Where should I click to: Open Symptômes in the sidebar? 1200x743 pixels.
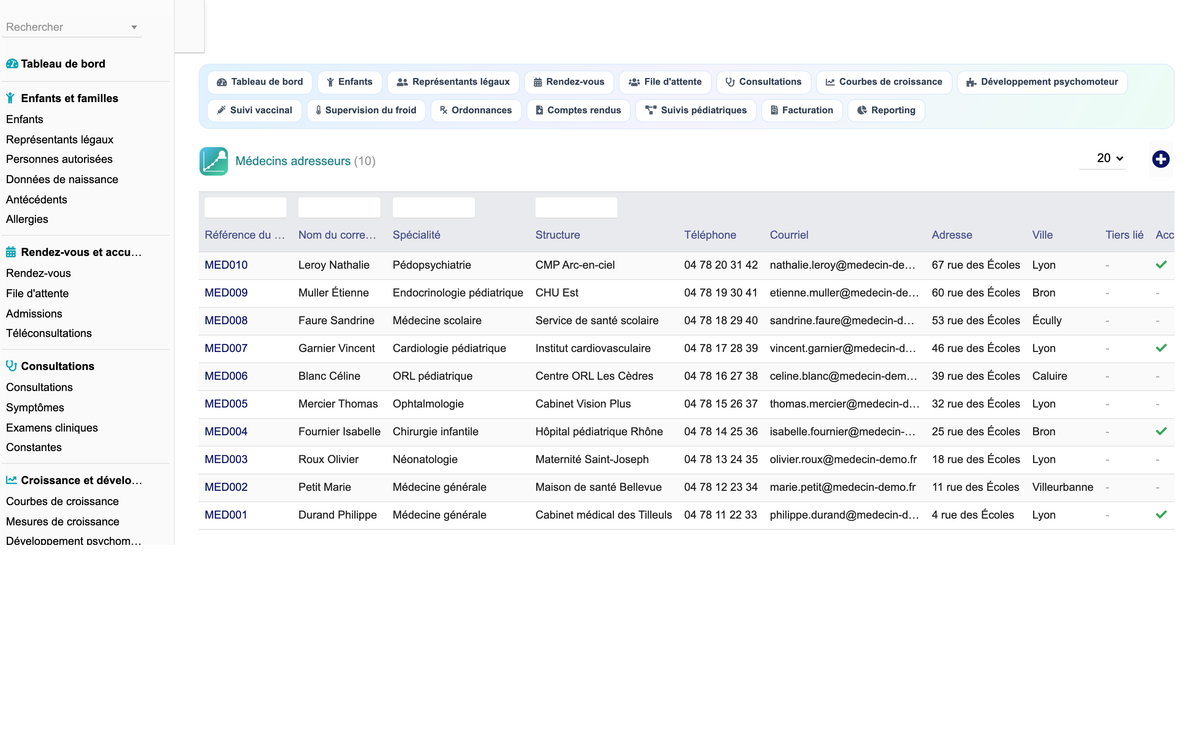35,407
